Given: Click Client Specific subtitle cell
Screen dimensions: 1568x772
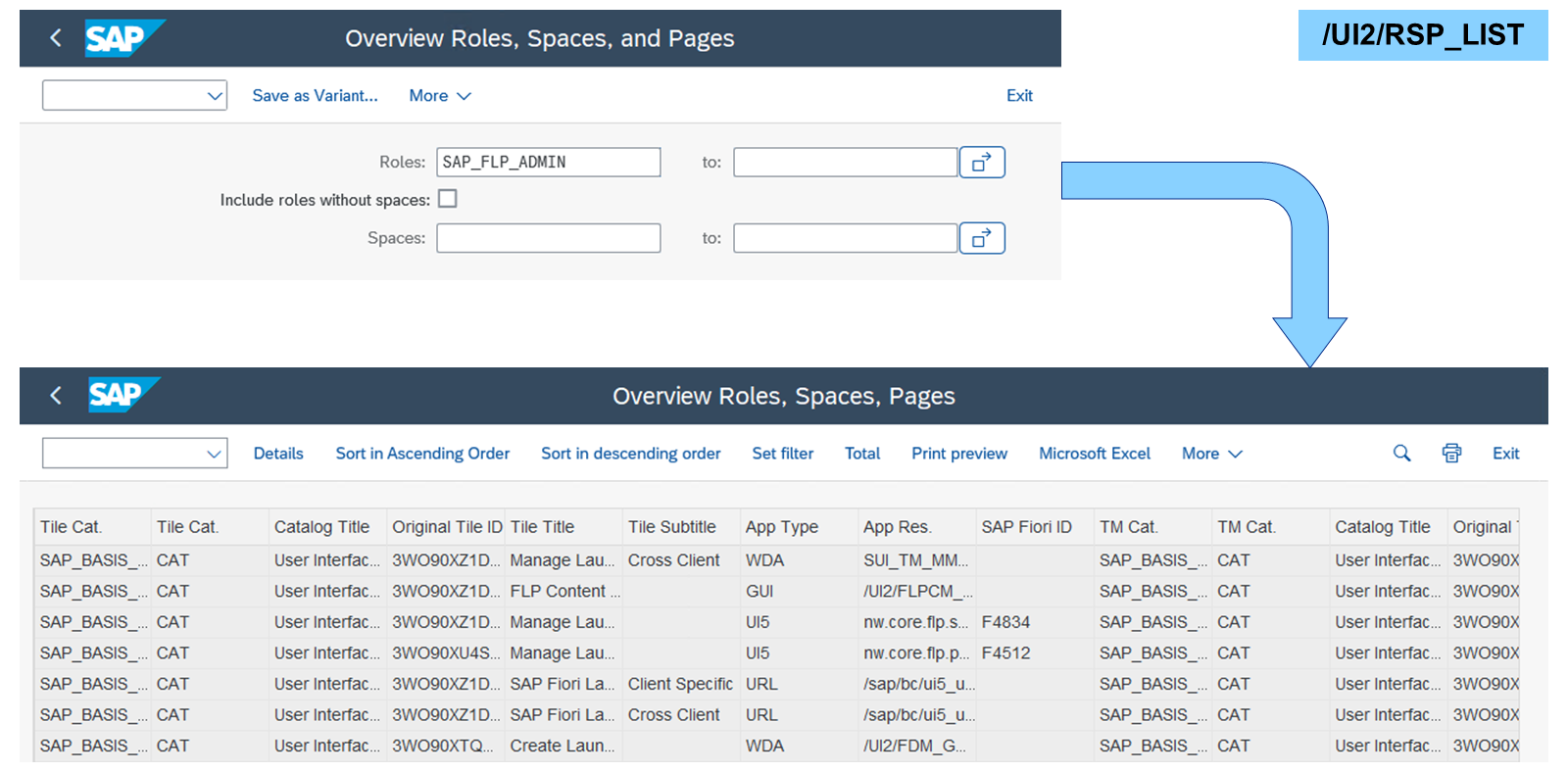Looking at the screenshot, I should pos(680,684).
